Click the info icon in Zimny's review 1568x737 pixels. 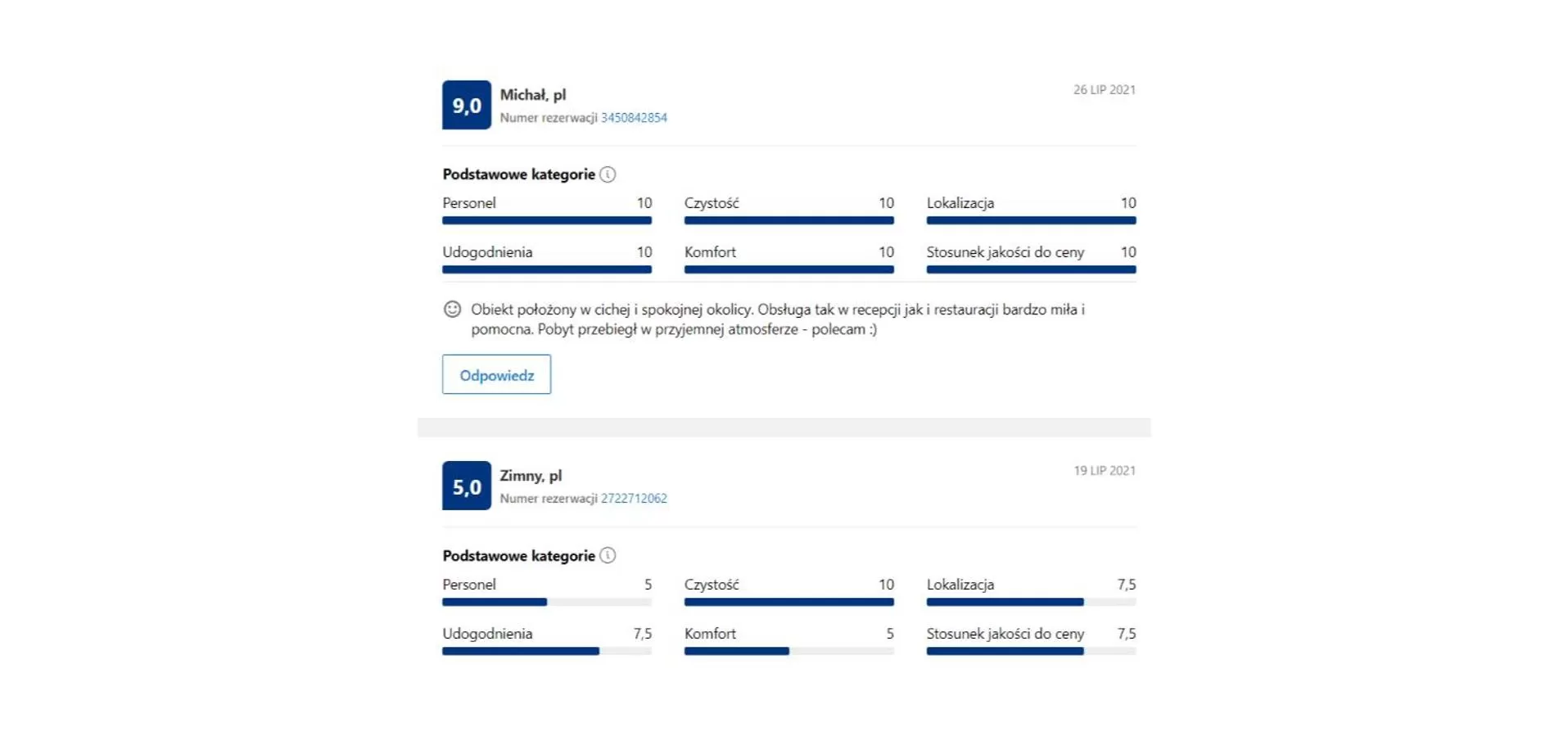click(x=608, y=555)
